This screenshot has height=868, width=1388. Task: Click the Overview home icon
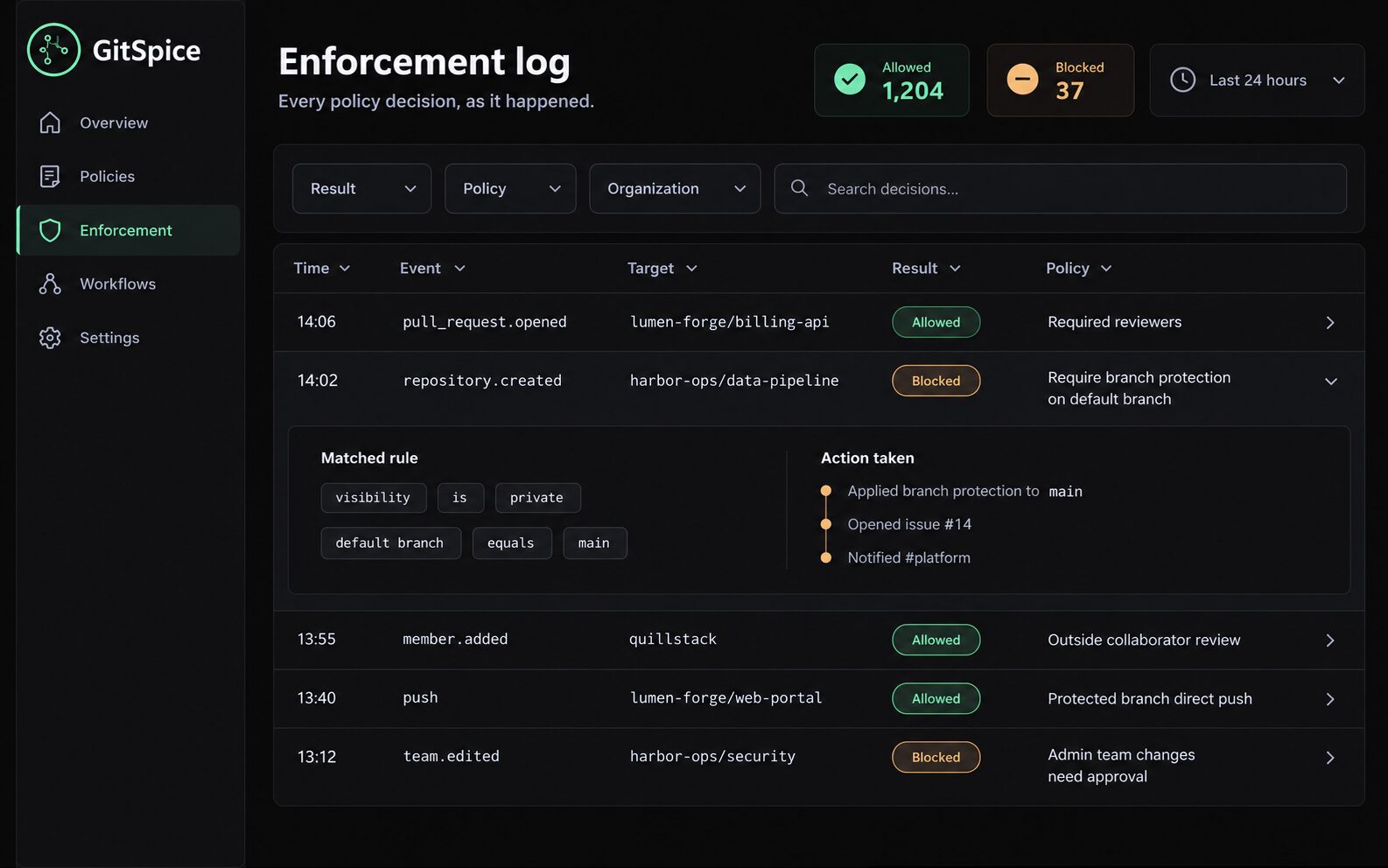pyautogui.click(x=50, y=122)
